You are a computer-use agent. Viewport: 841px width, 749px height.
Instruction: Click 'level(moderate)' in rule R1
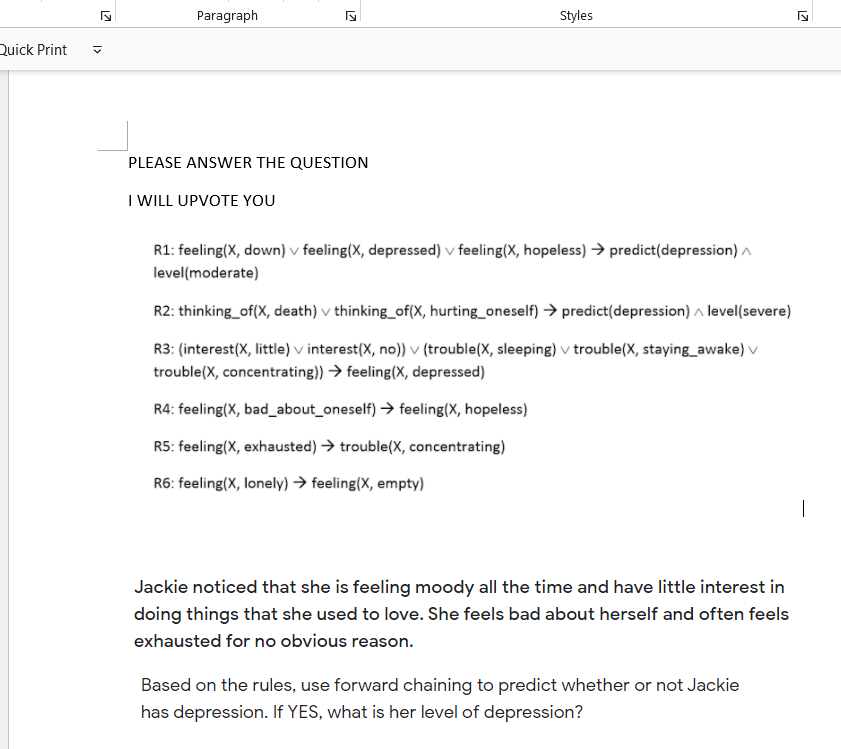[x=206, y=273]
